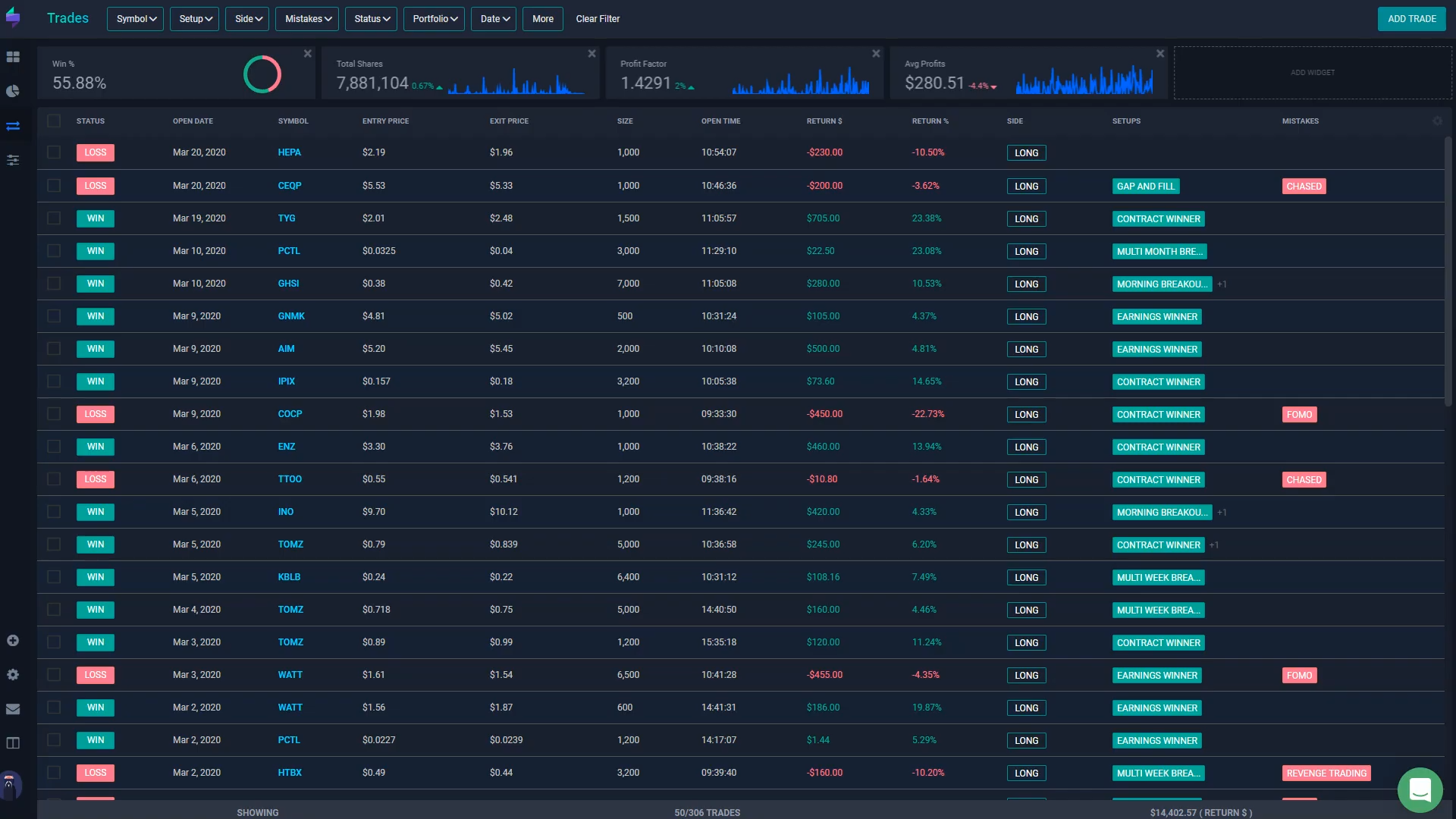Image resolution: width=1456 pixels, height=819 pixels.
Task: Click the Clear Filter link
Action: [x=598, y=19]
